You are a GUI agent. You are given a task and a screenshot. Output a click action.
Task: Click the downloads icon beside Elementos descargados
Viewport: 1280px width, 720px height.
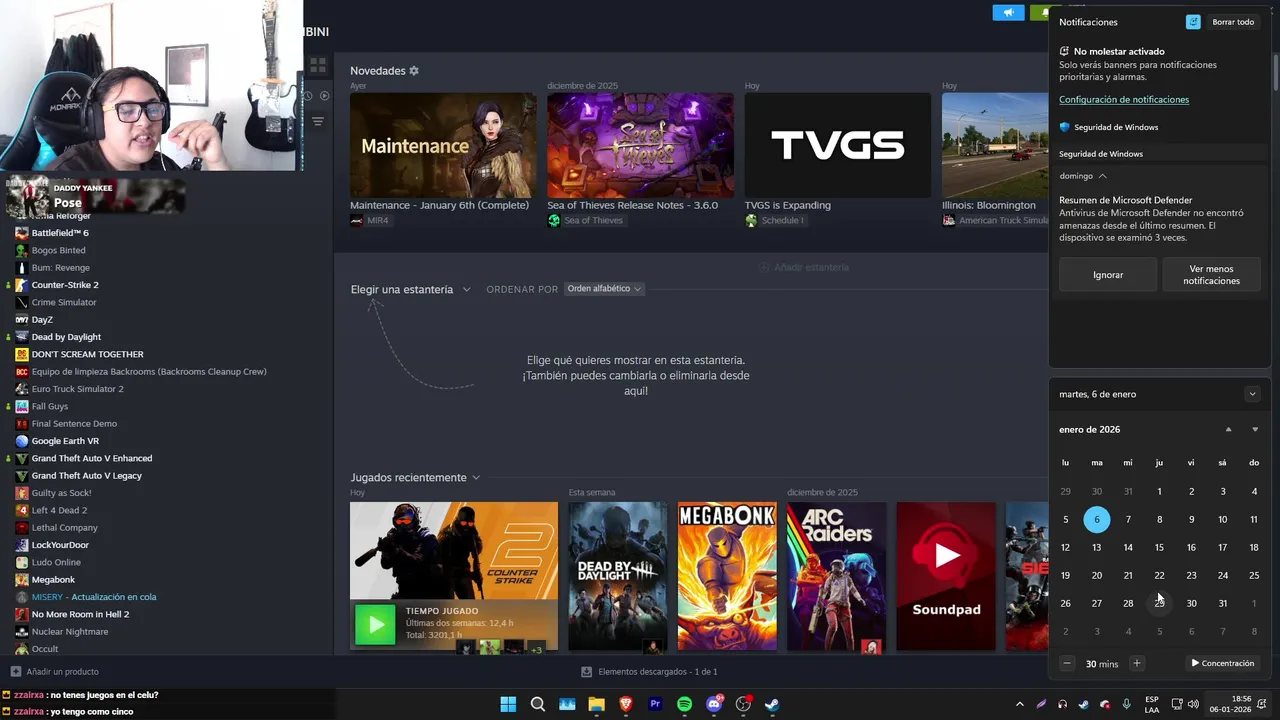click(x=588, y=672)
